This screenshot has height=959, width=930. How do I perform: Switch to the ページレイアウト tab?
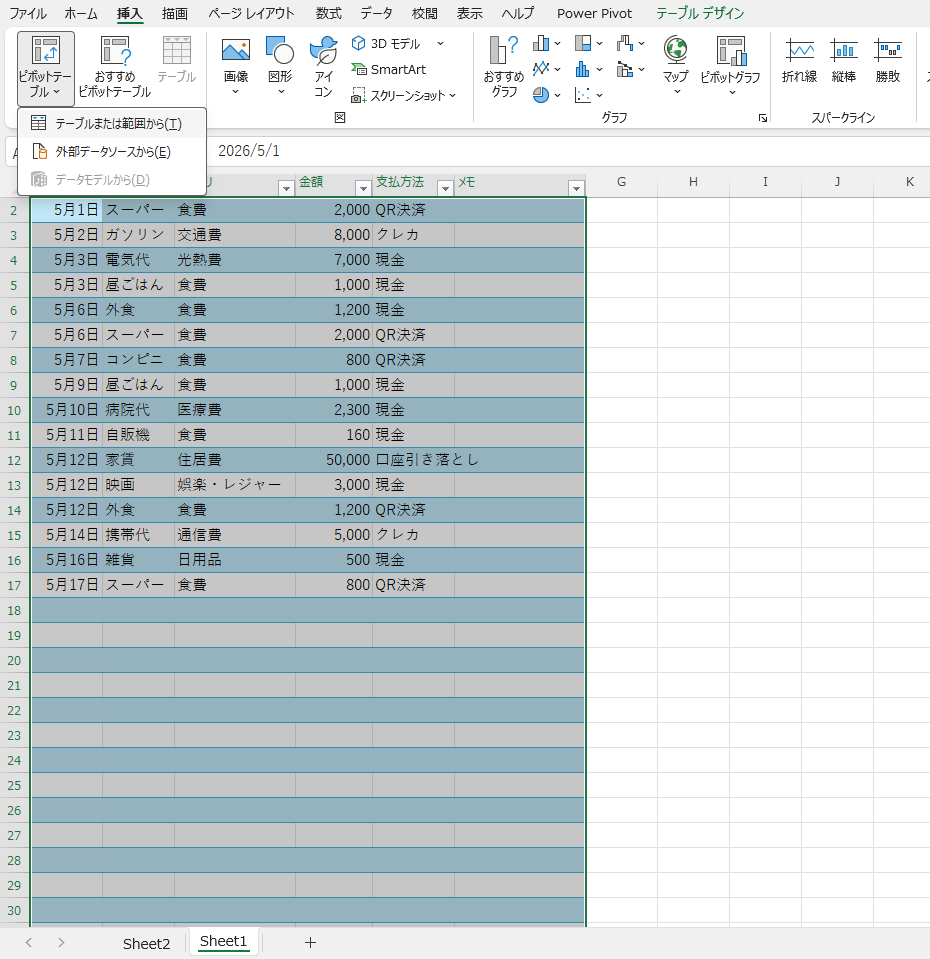(x=251, y=13)
